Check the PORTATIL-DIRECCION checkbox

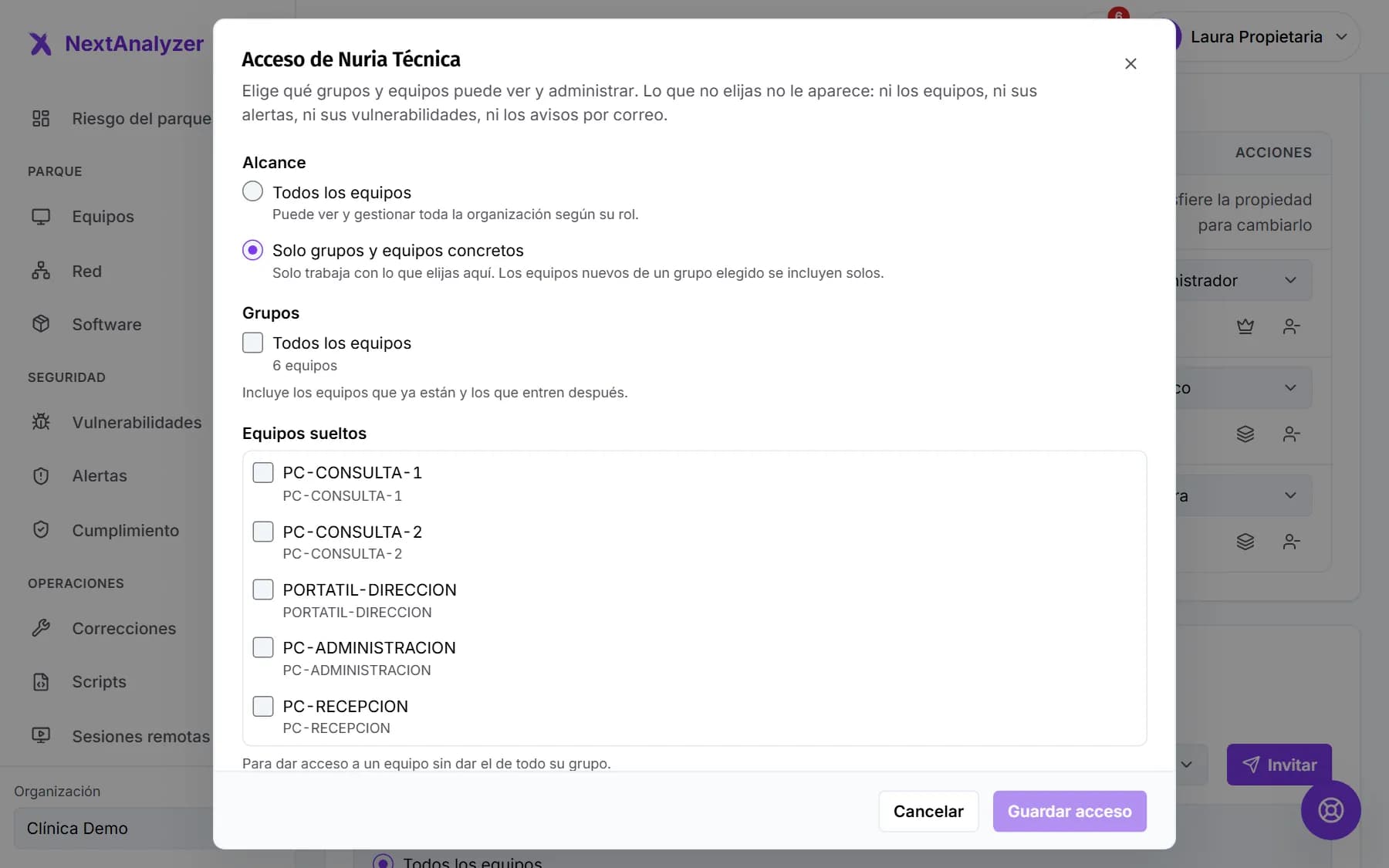(263, 589)
